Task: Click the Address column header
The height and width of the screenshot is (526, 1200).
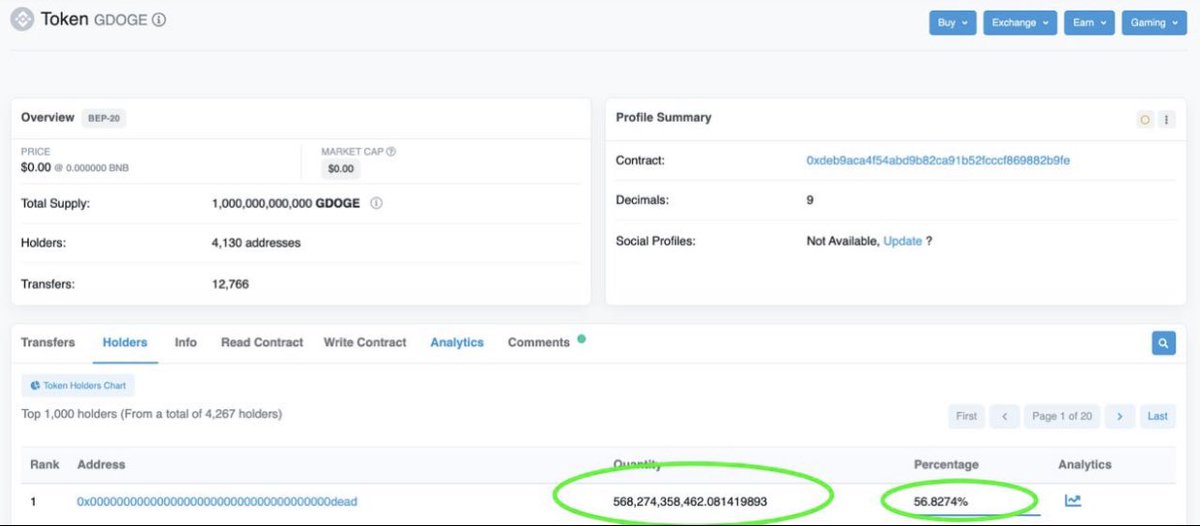Action: (x=101, y=464)
